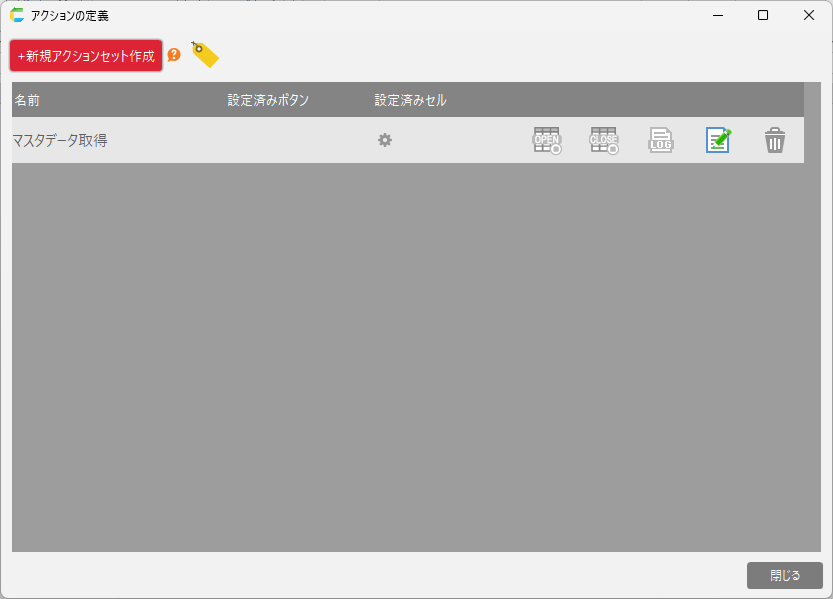
Task: Select the マスタデータ取得 row name
Action: point(60,141)
